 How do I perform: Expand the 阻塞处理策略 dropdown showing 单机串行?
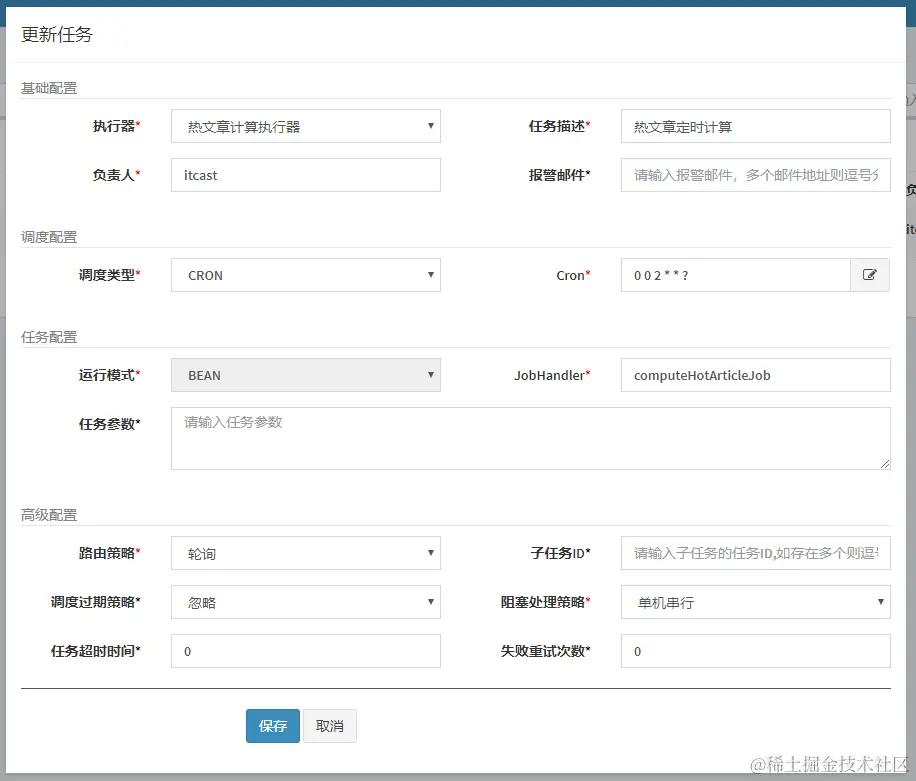(755, 602)
